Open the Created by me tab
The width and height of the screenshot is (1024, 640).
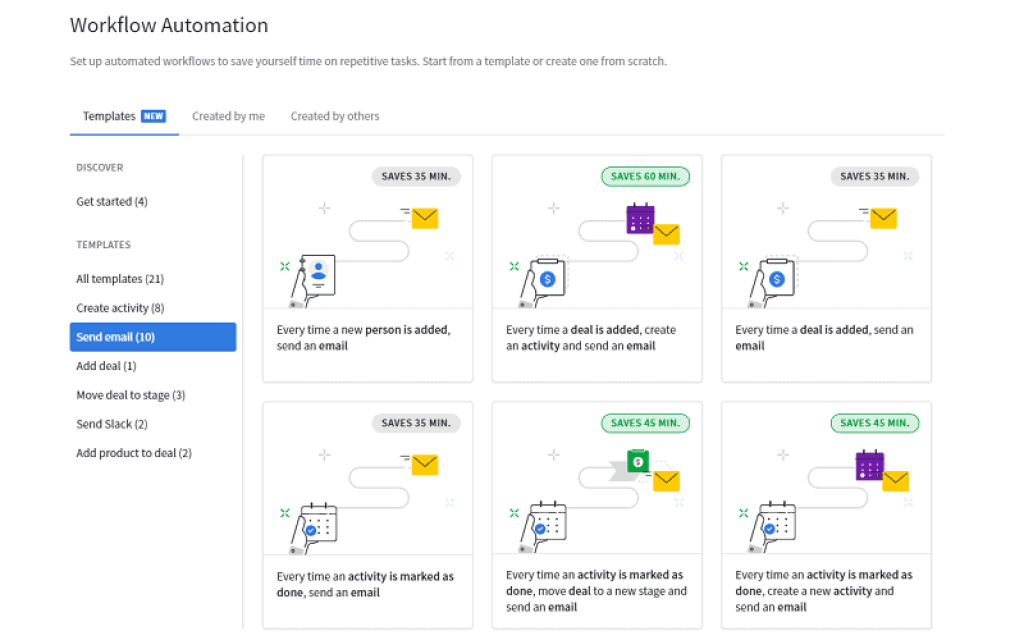[x=228, y=116]
